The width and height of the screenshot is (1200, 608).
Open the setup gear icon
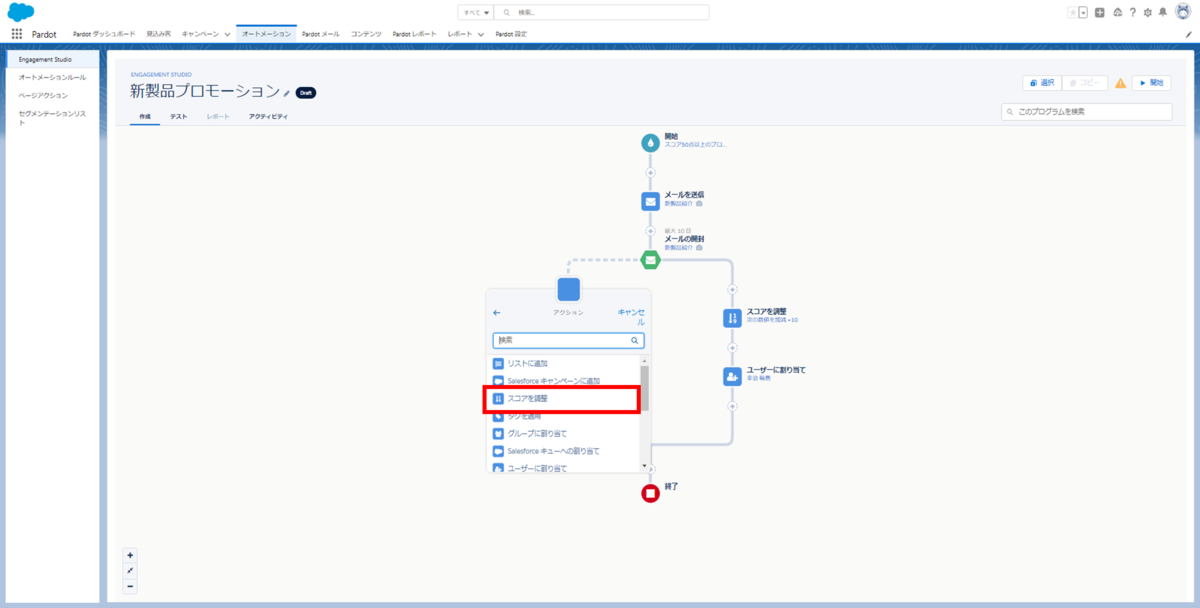coord(1147,12)
